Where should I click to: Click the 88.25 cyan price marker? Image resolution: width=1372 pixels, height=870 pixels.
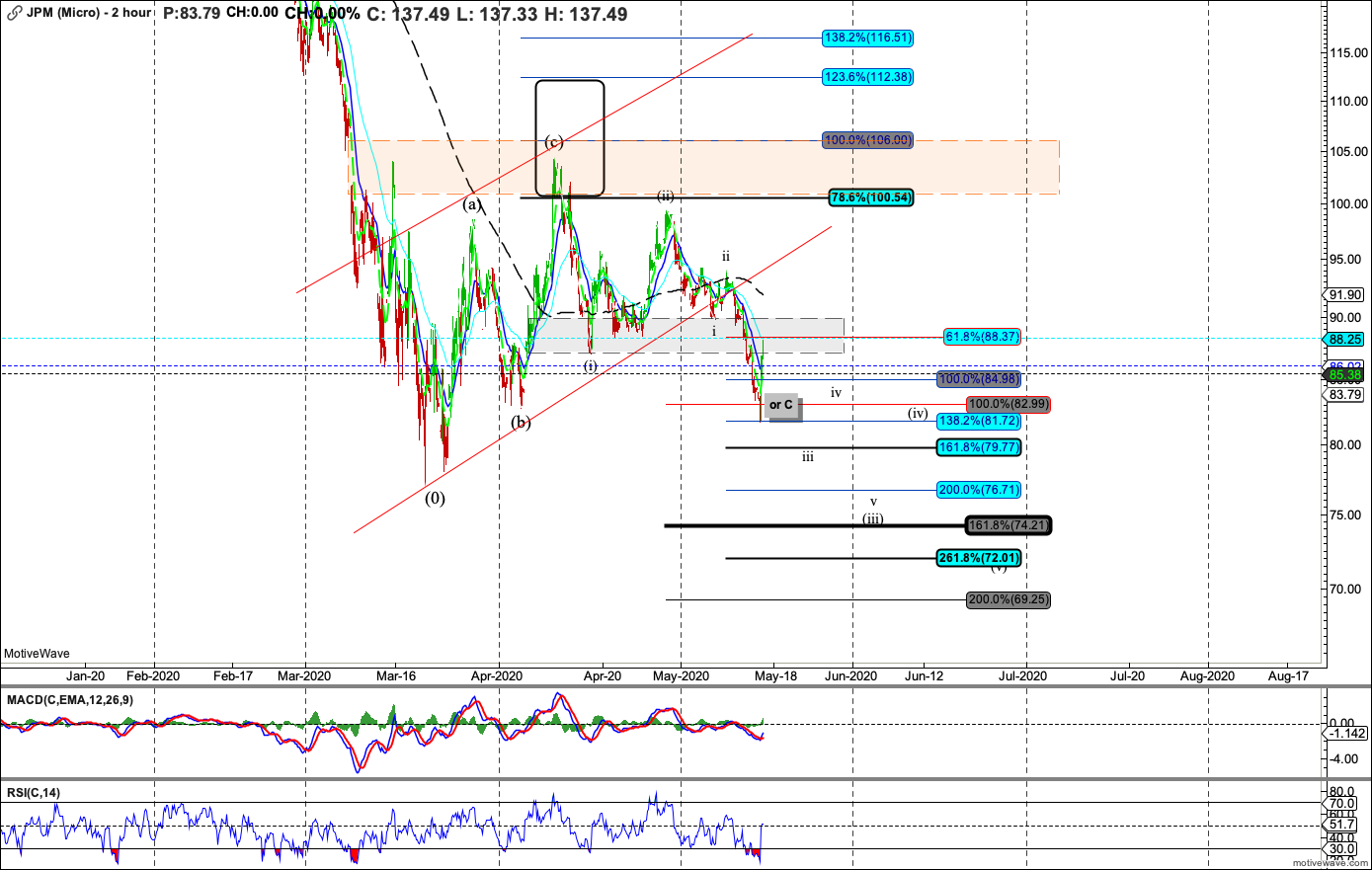pos(1345,339)
